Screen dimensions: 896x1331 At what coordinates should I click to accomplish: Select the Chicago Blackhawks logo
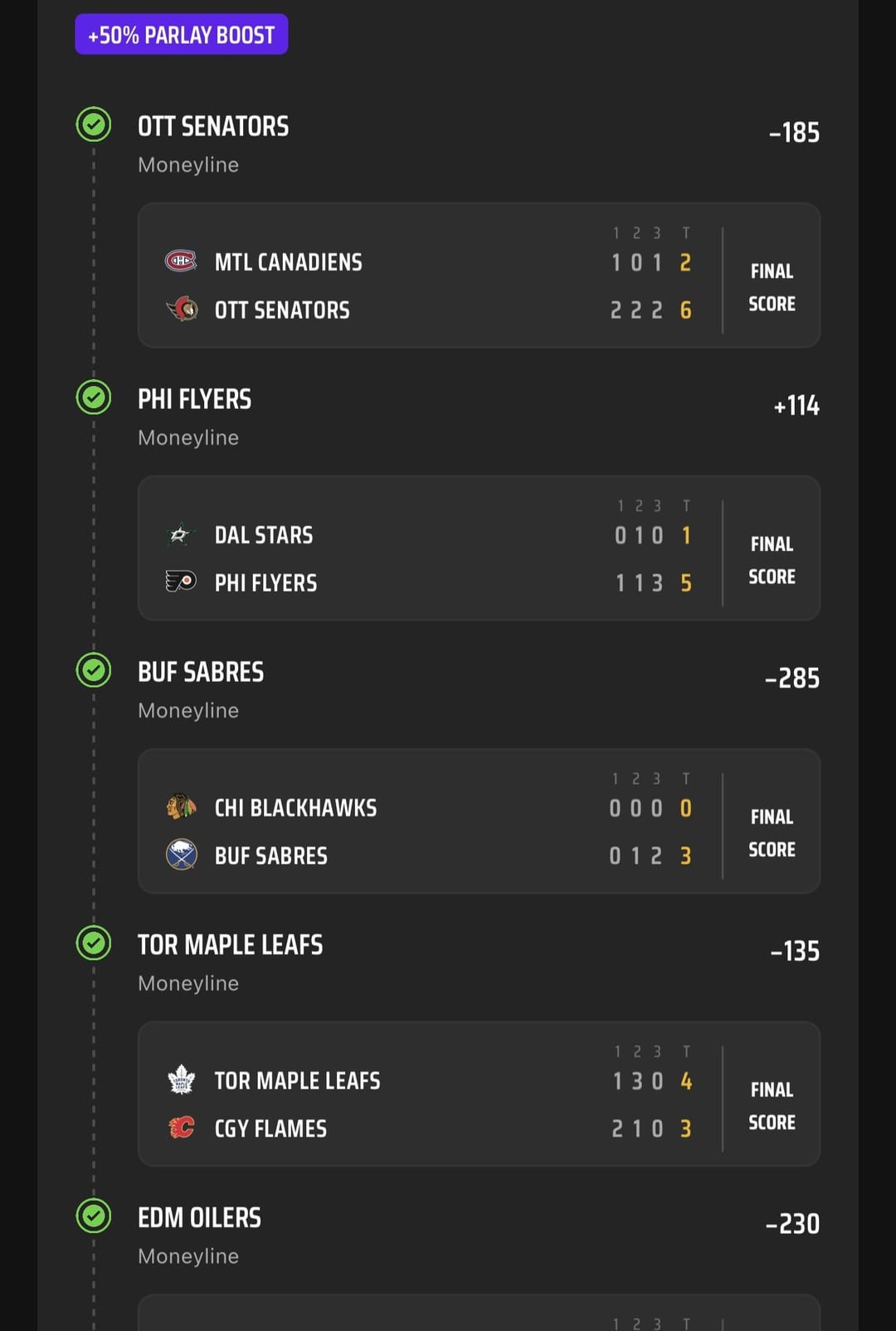[x=181, y=807]
